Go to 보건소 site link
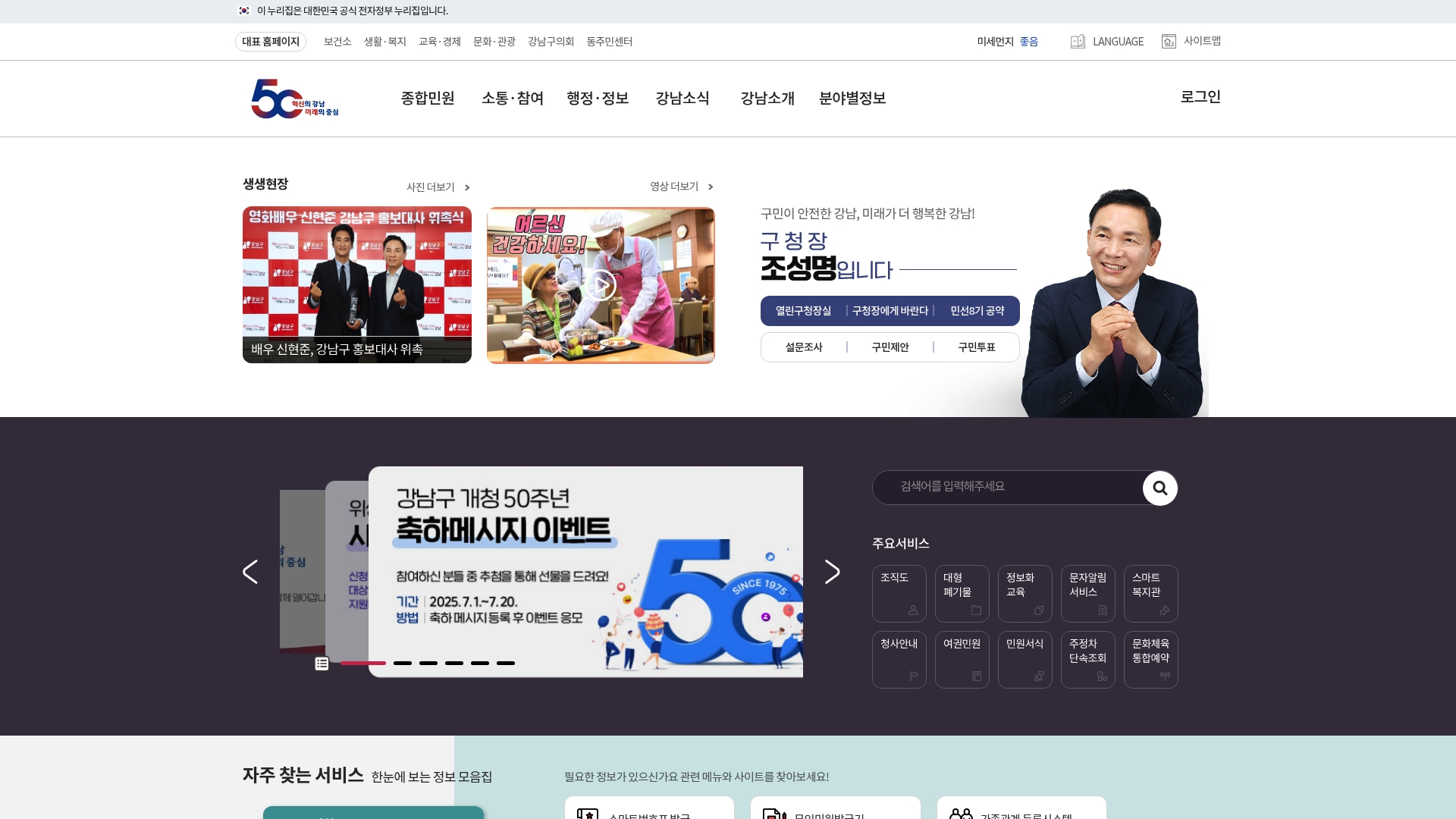 (337, 42)
